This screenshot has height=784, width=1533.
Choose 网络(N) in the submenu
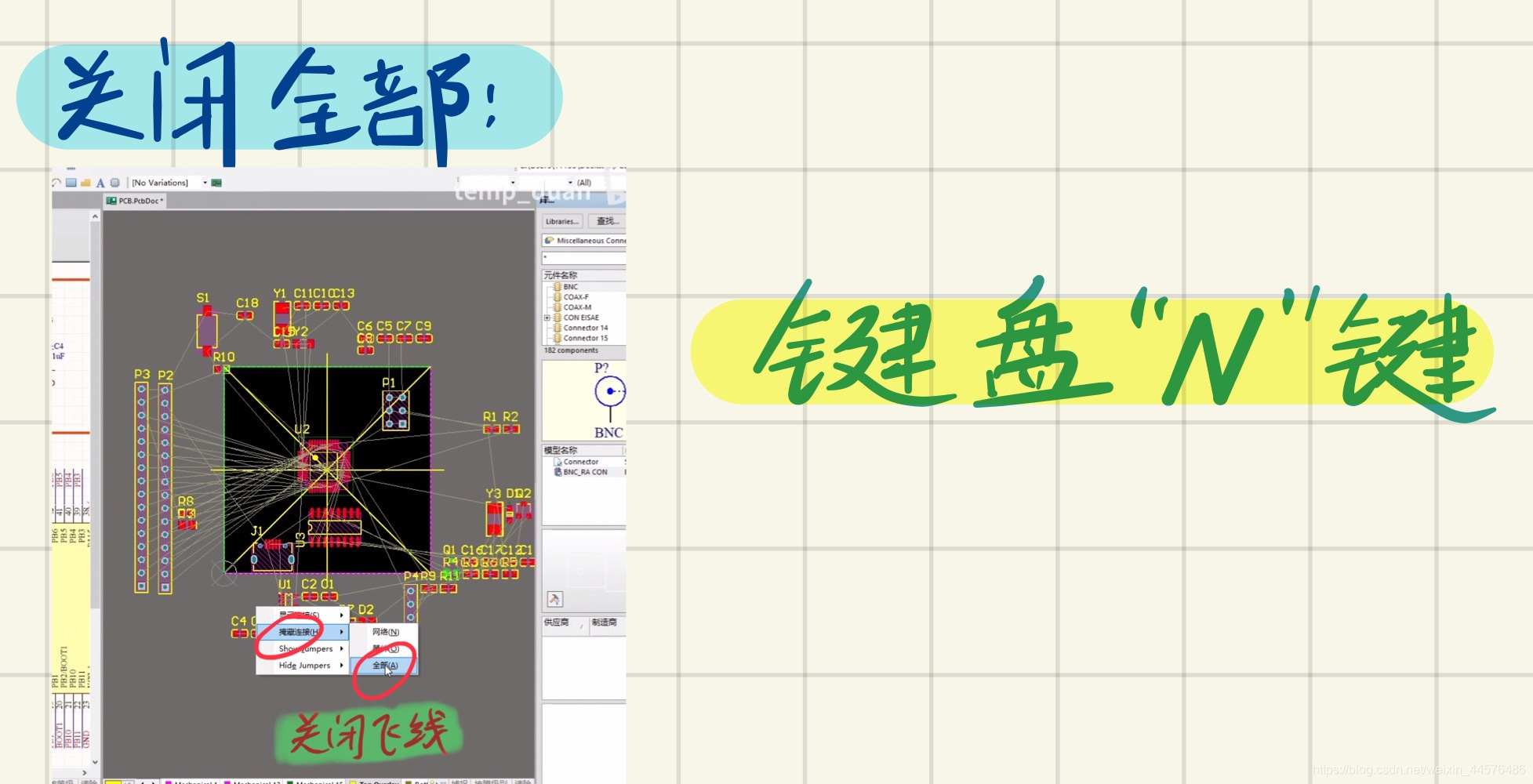pos(385,632)
